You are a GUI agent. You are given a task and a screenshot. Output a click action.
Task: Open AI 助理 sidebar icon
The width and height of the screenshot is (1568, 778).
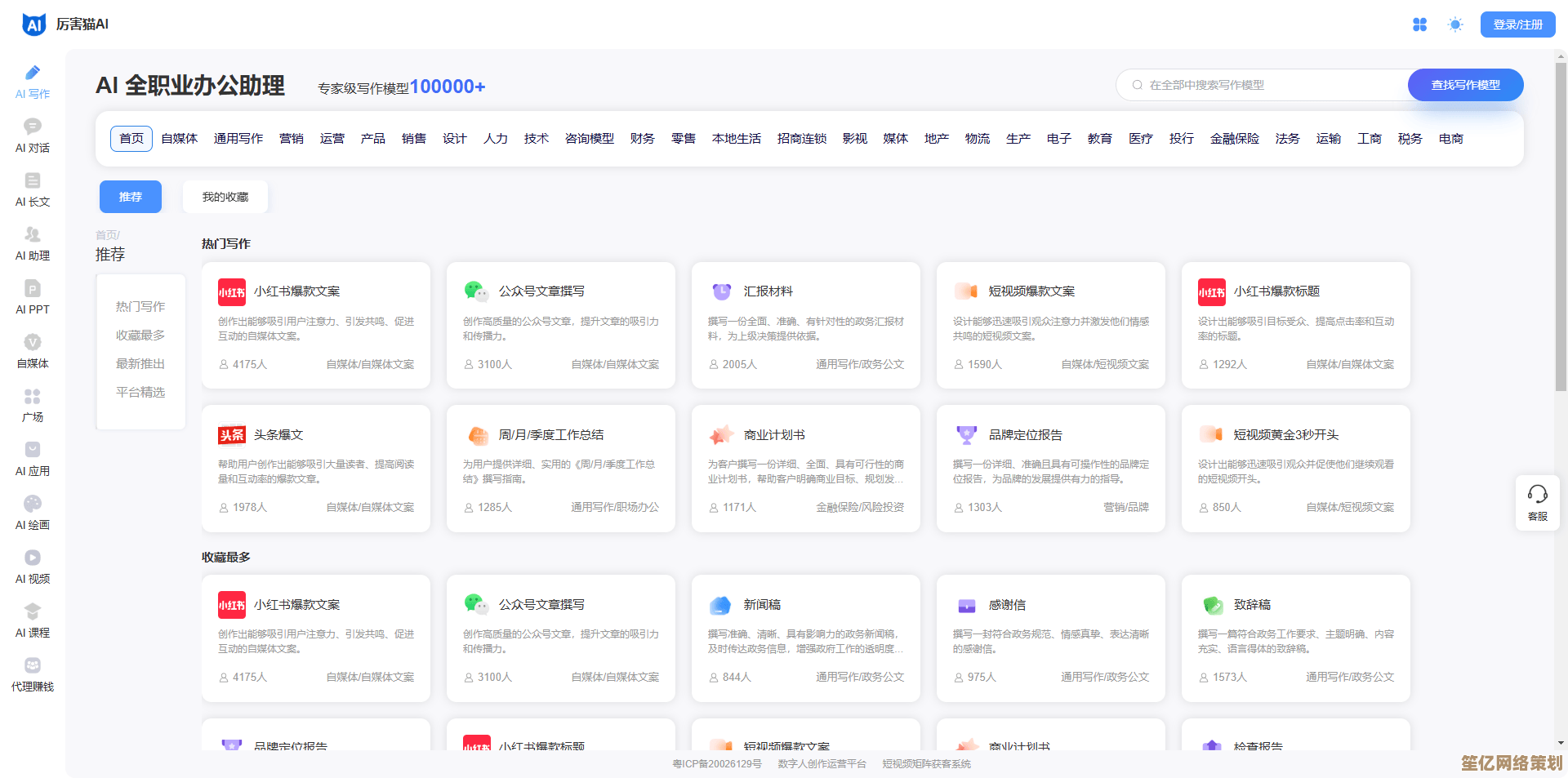point(33,234)
